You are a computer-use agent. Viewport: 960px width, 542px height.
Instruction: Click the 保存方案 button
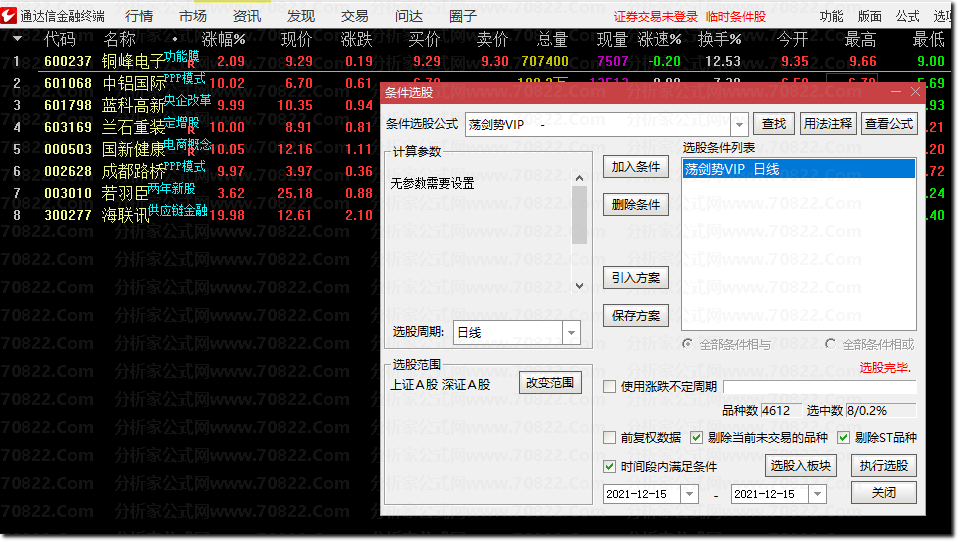(636, 315)
